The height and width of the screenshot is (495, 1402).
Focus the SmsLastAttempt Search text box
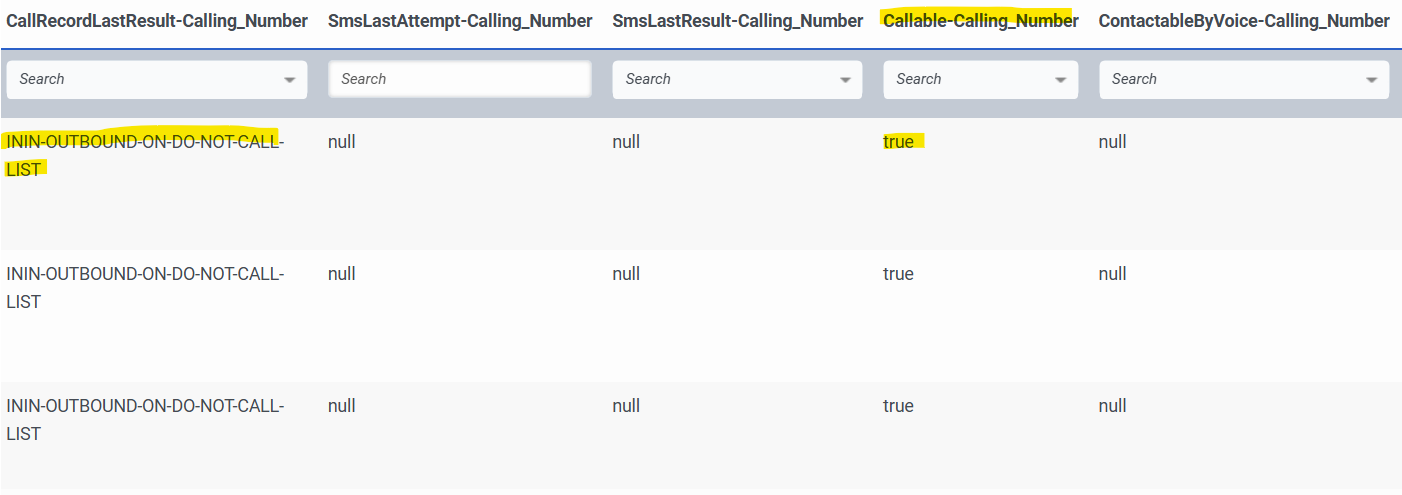tap(460, 79)
